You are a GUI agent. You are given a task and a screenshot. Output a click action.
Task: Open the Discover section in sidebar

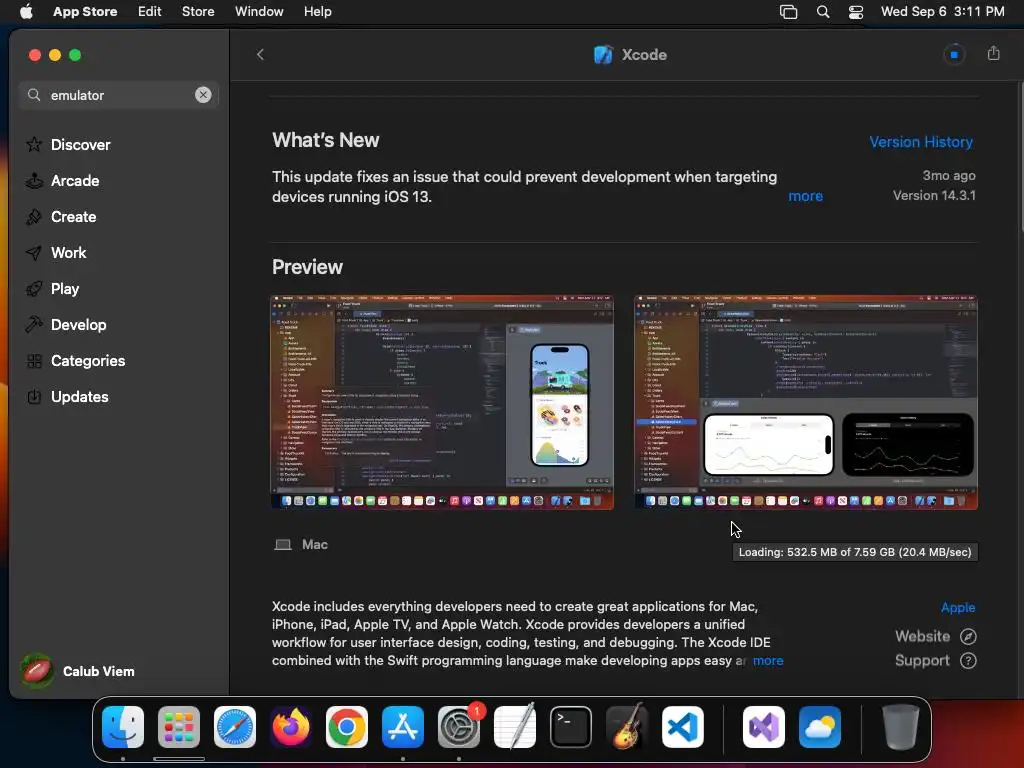tap(68, 144)
